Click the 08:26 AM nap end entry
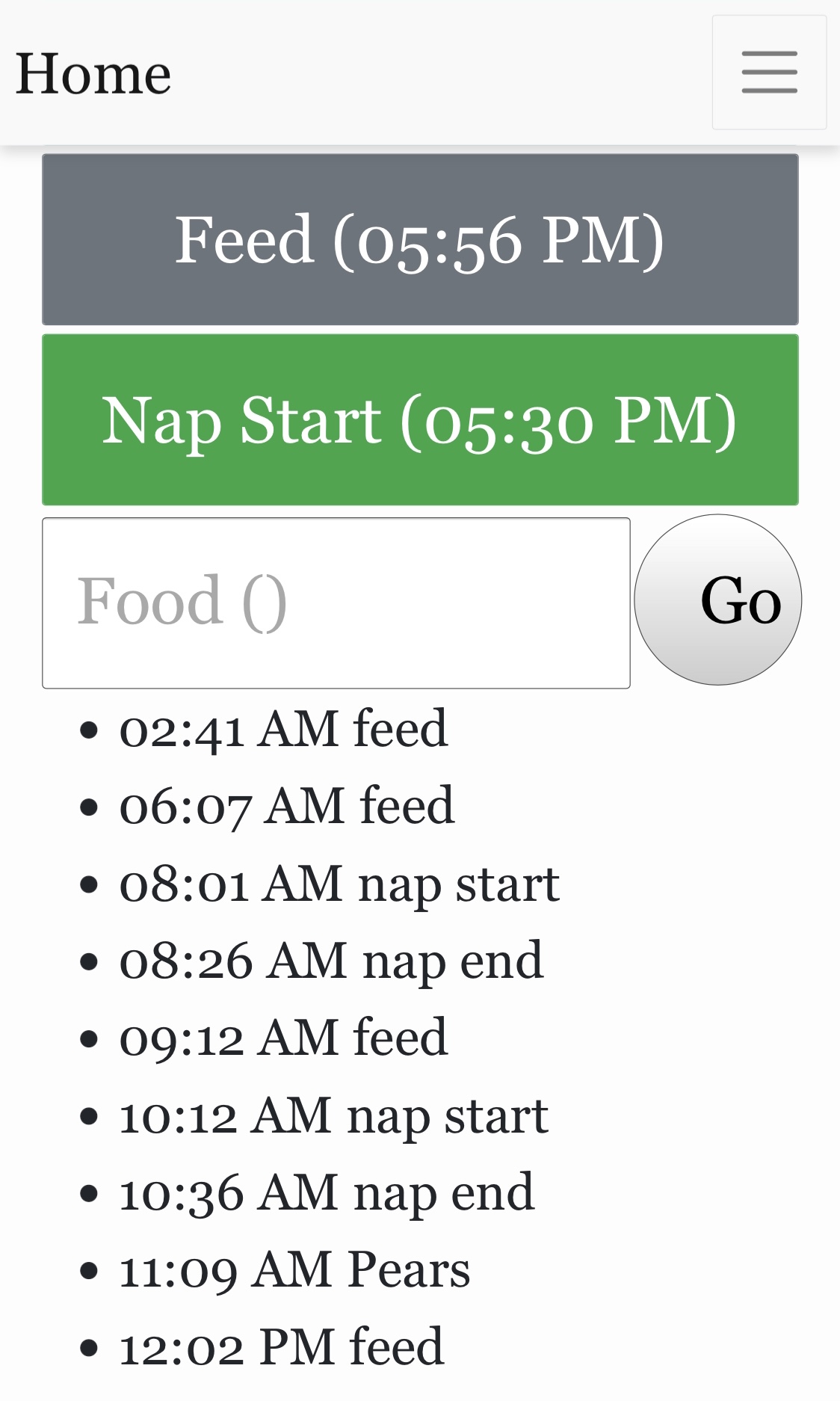The width and height of the screenshot is (840, 1401). (x=331, y=961)
